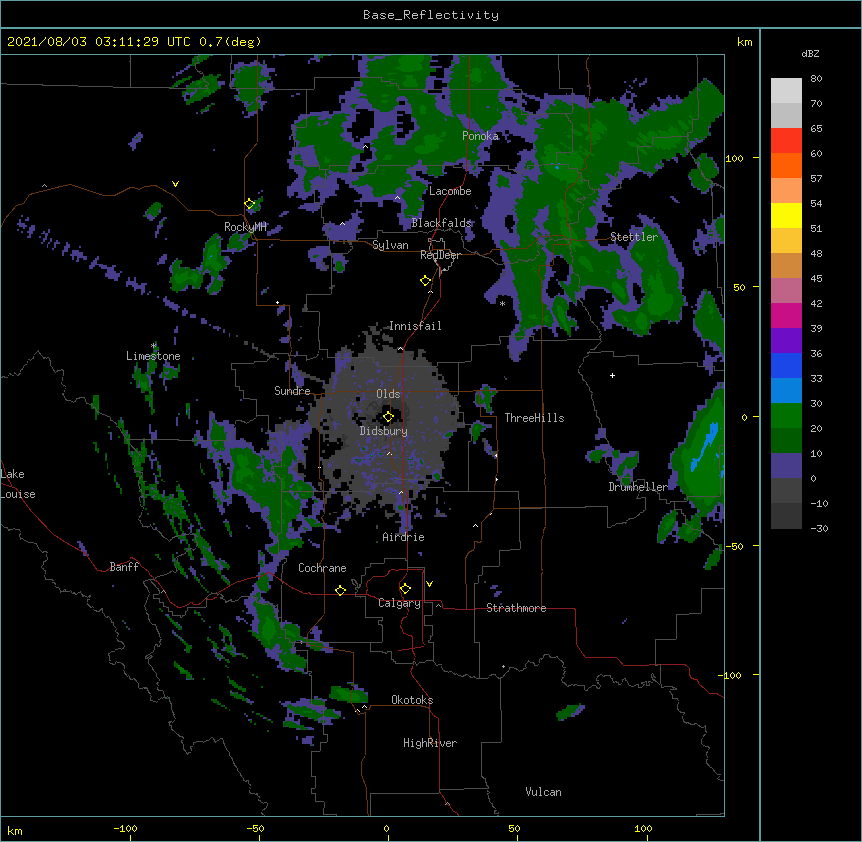Click the yellow marker below RedDeer
Screen dimensions: 862x842
[x=426, y=281]
